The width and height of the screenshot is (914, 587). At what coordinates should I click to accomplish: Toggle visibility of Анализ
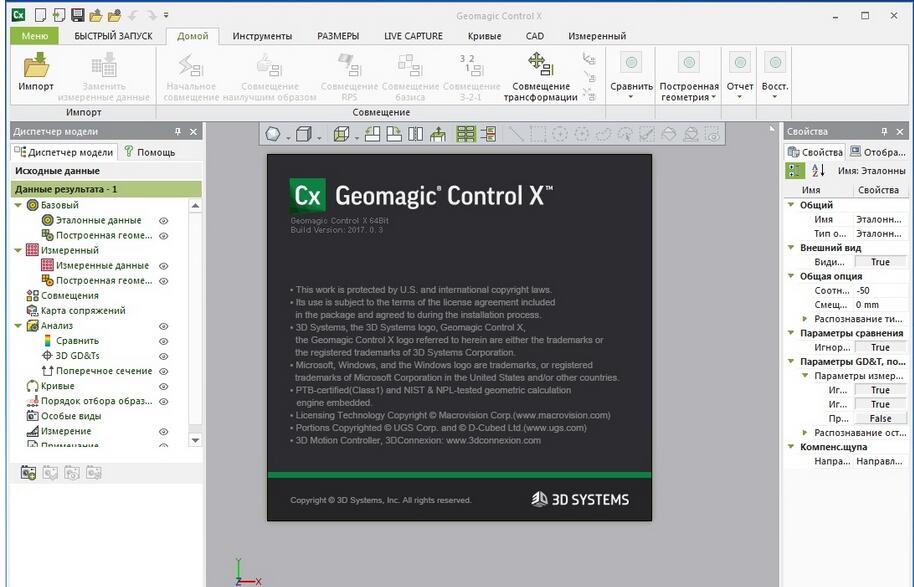(x=164, y=326)
